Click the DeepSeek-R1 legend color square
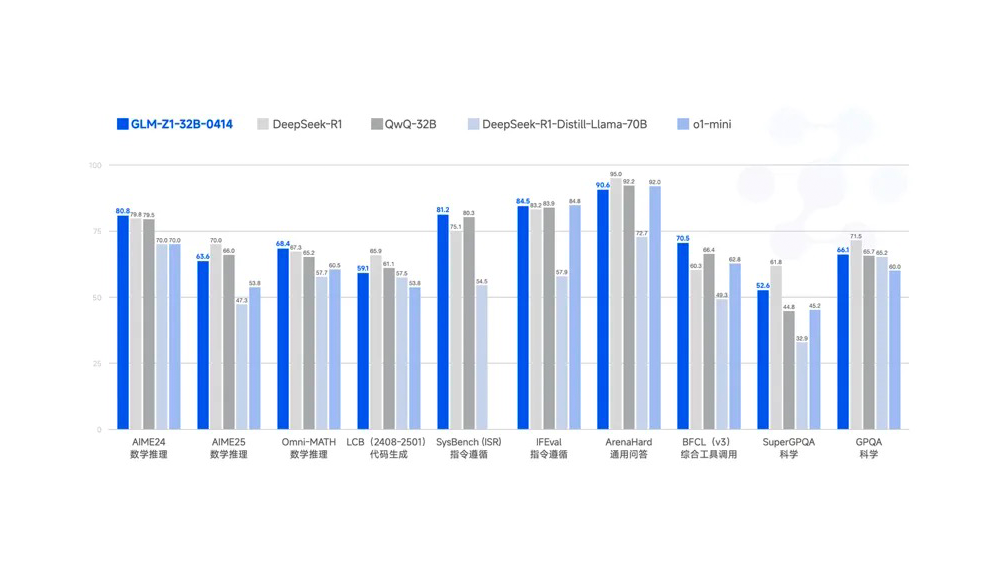The image size is (1000, 564). [263, 124]
